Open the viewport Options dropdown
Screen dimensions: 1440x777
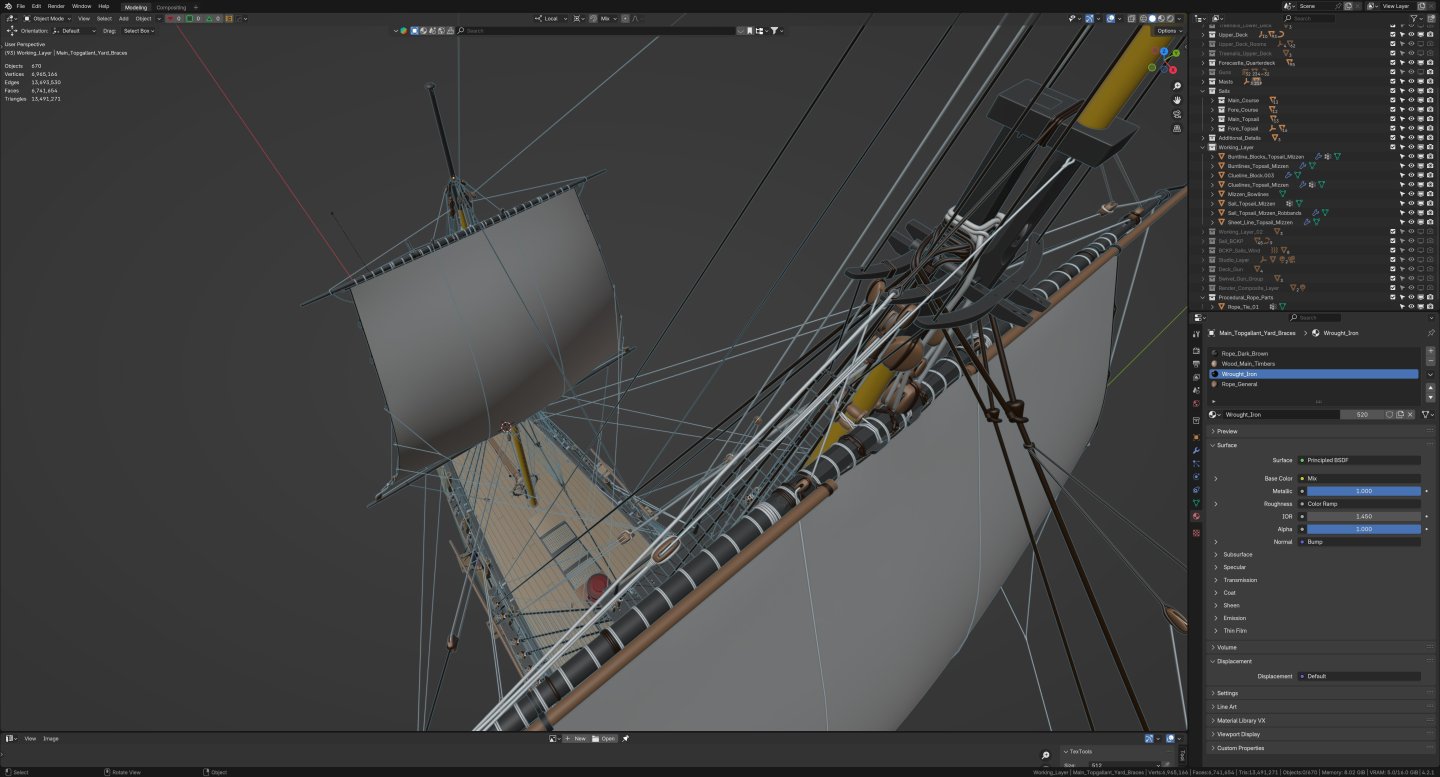[1169, 31]
